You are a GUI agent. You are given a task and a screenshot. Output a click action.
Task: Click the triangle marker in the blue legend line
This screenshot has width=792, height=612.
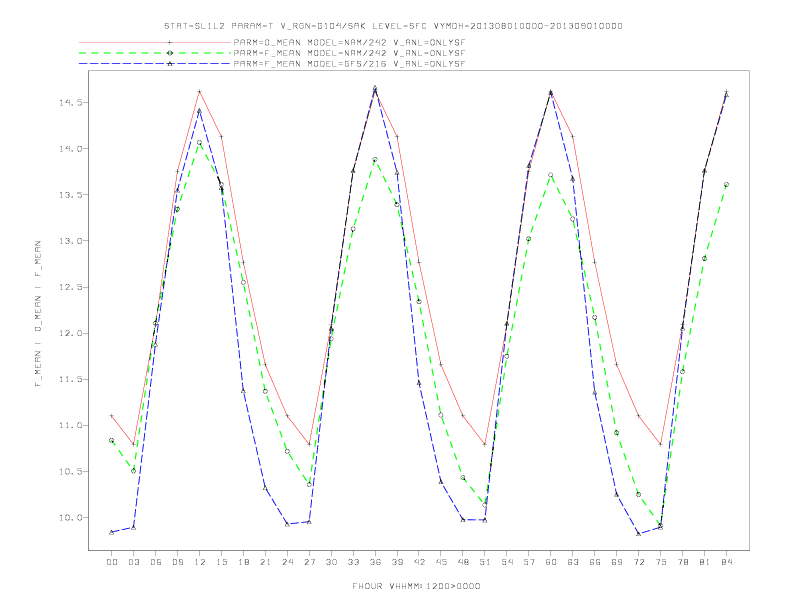pyautogui.click(x=170, y=64)
